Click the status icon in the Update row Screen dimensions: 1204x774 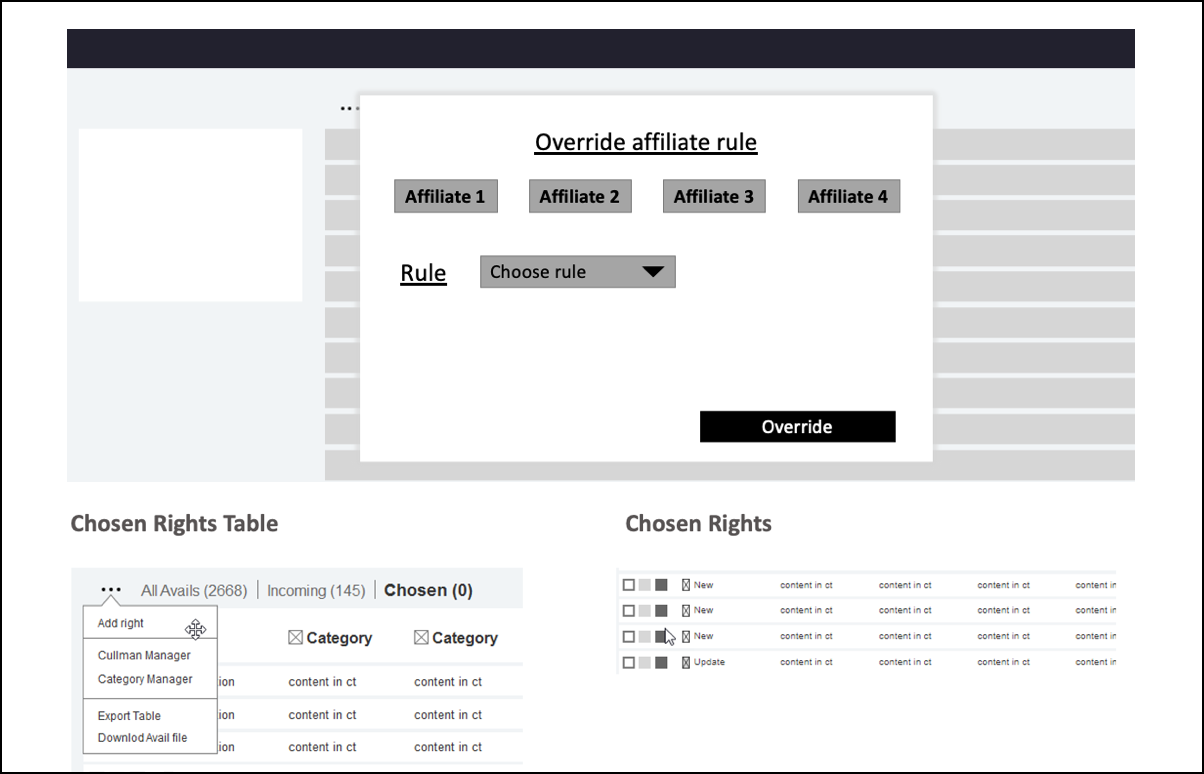point(686,662)
